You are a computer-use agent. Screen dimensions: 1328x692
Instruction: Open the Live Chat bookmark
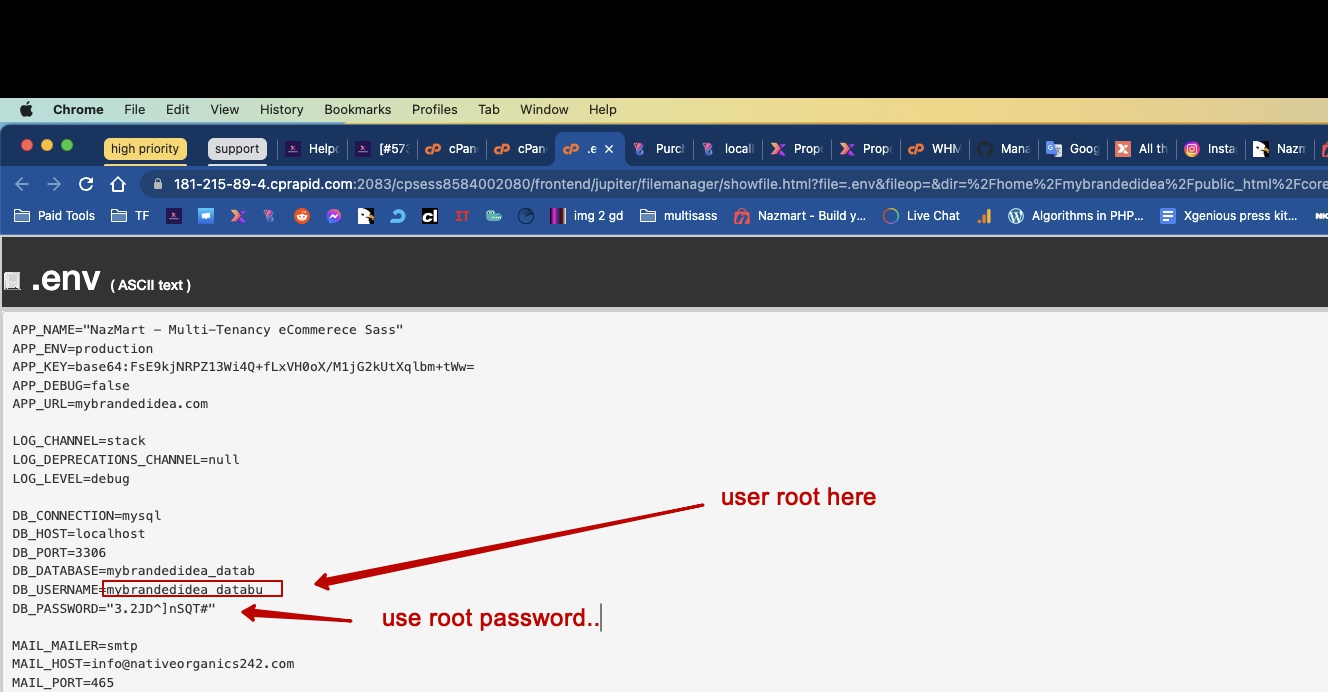(922, 216)
